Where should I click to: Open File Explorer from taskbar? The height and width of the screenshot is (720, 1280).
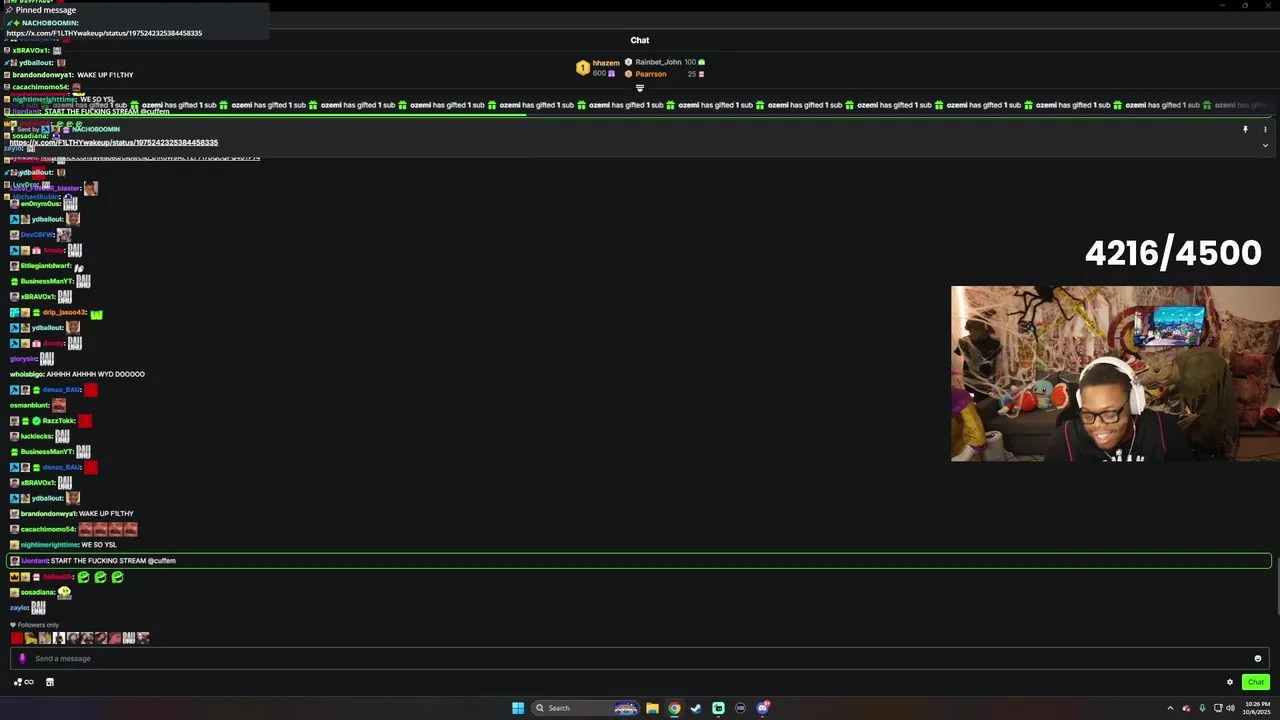[x=652, y=708]
